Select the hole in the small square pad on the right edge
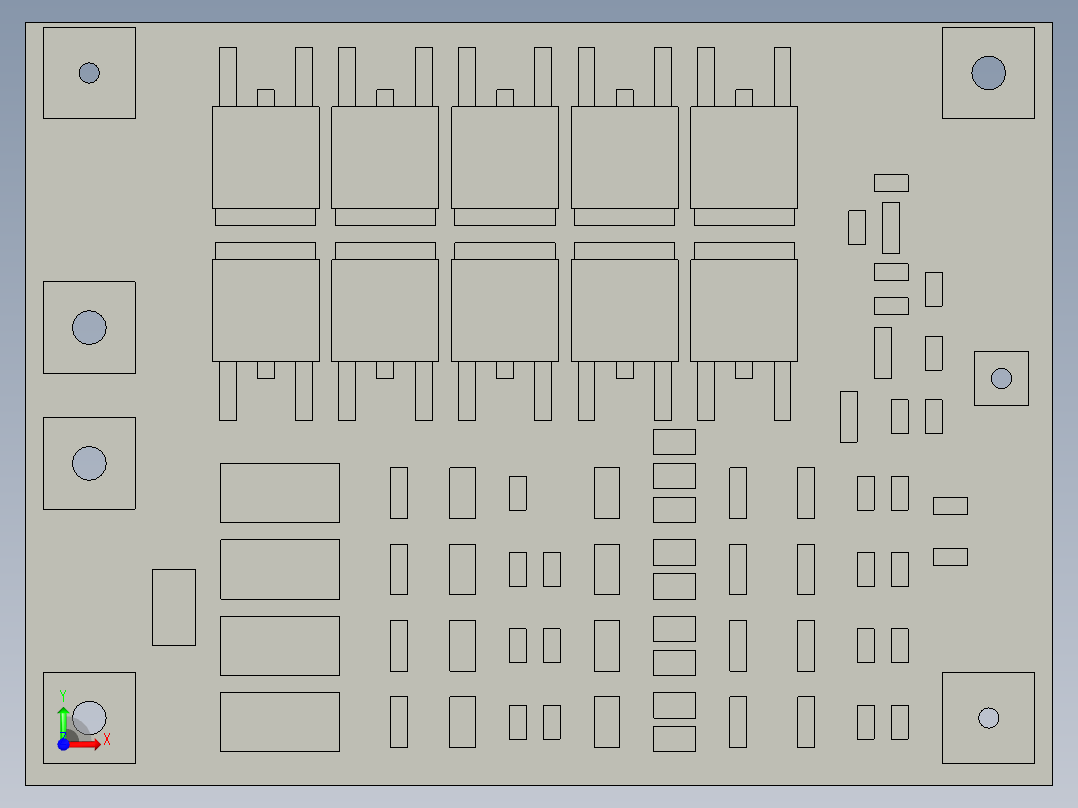This screenshot has width=1078, height=808. click(x=1002, y=378)
